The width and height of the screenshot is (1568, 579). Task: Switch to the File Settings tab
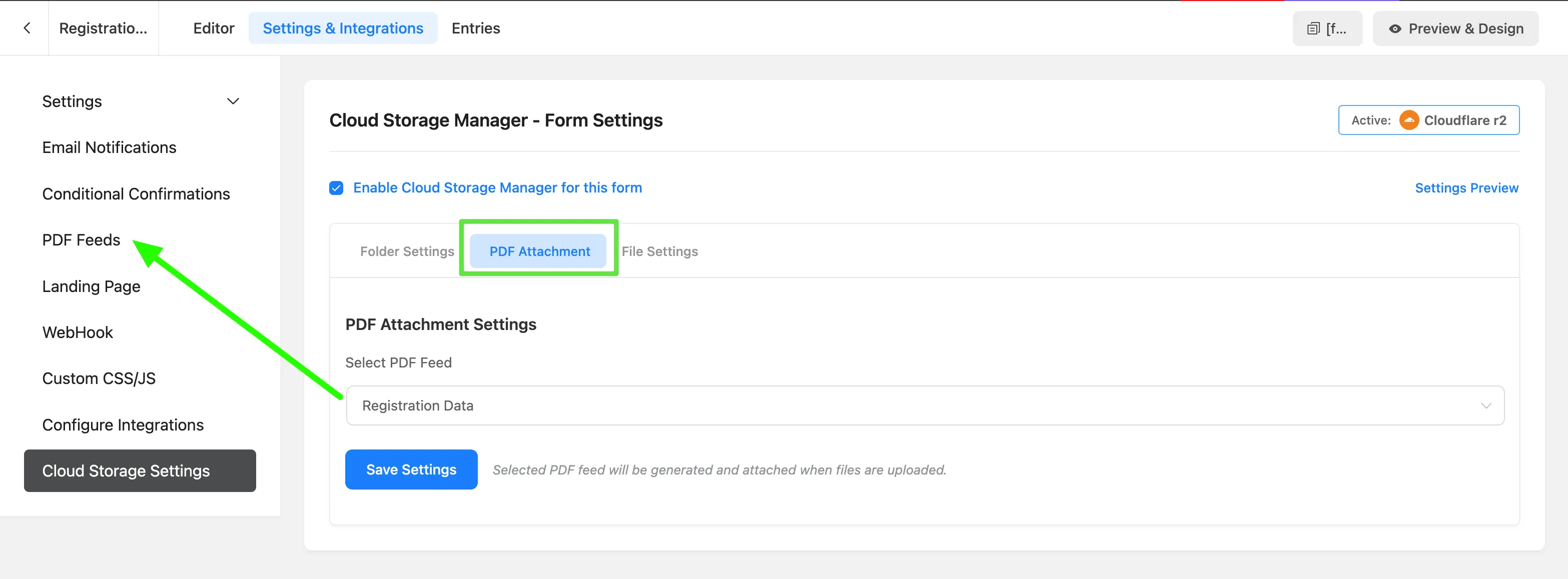click(x=659, y=251)
